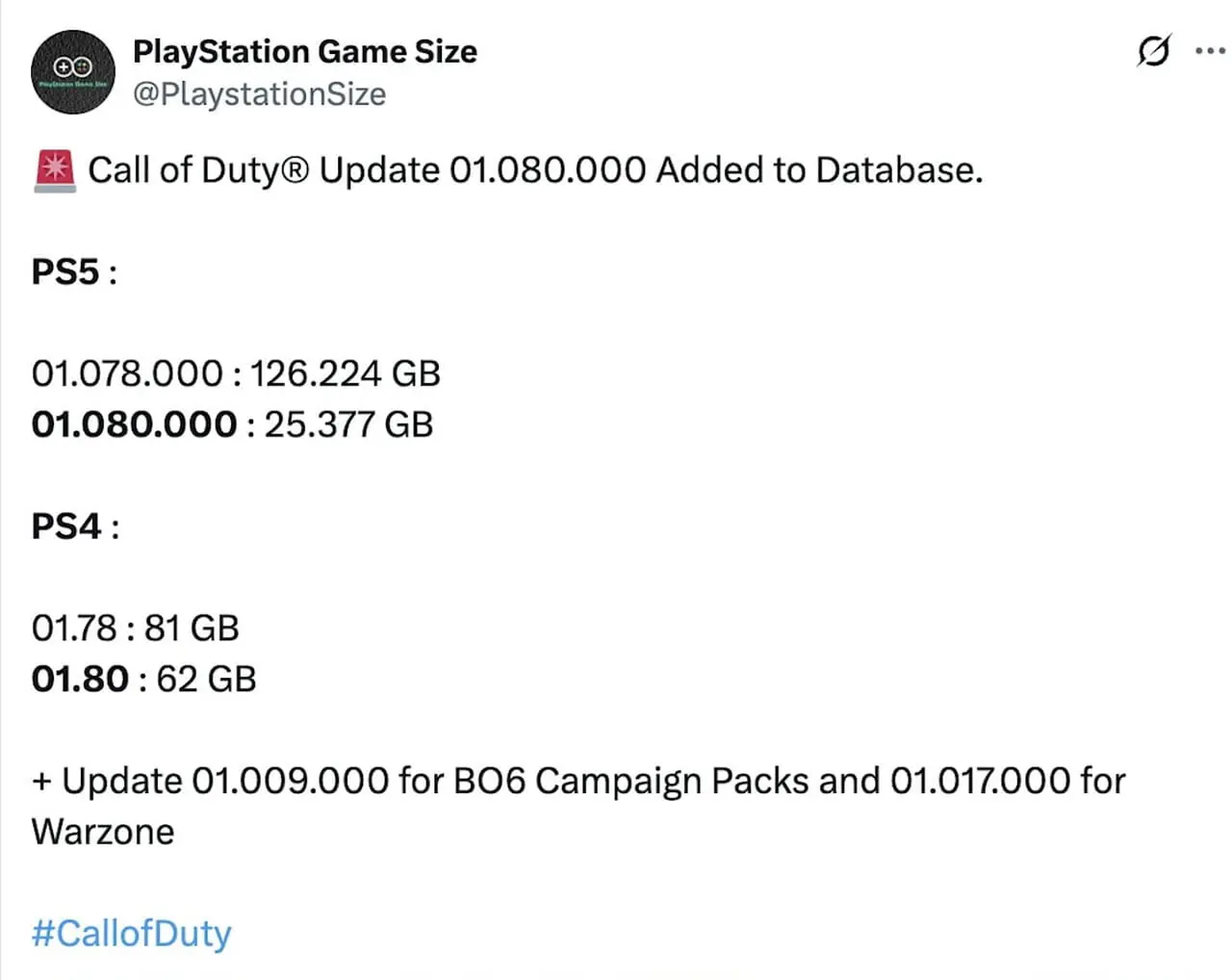Select the word Warzone
The width and height of the screenshot is (1232, 980).
[103, 832]
